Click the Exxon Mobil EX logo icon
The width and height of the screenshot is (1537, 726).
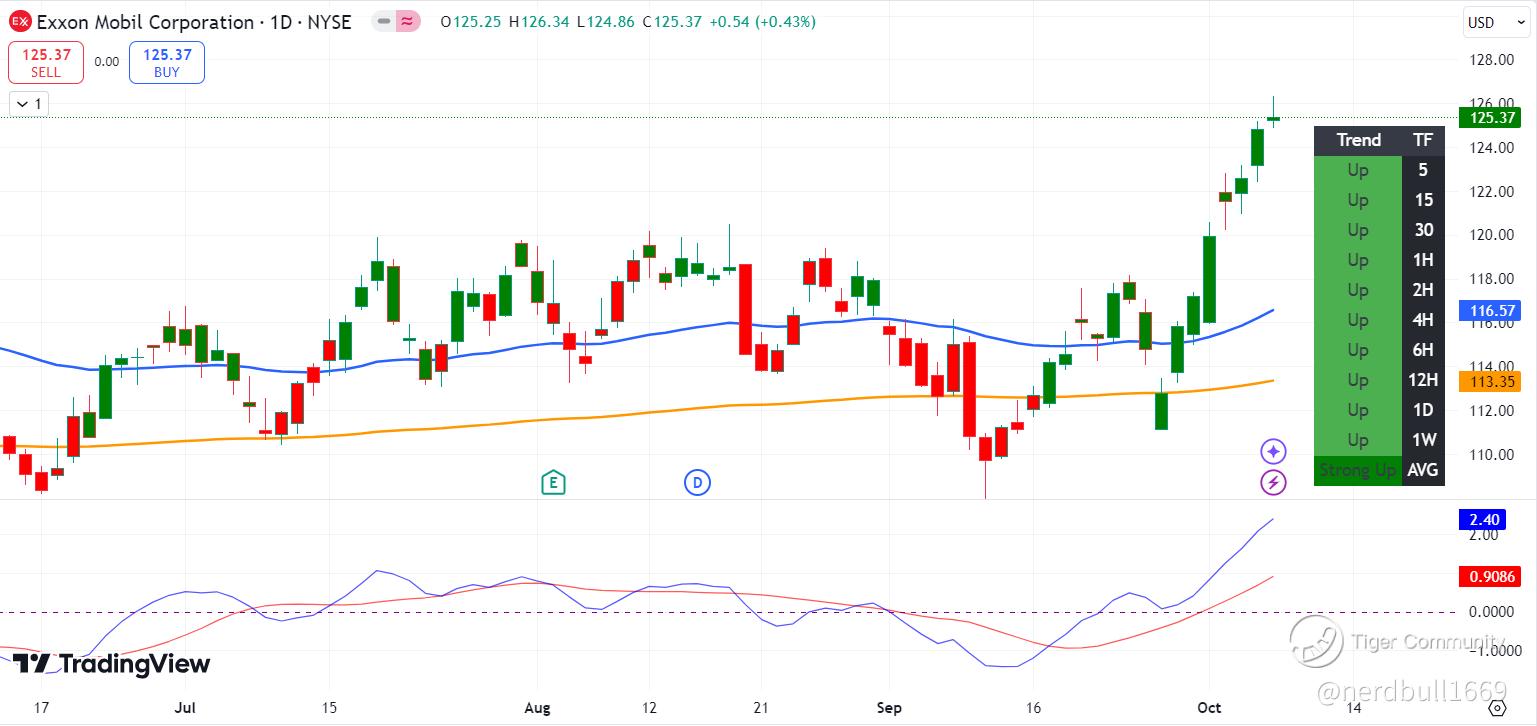click(x=19, y=22)
